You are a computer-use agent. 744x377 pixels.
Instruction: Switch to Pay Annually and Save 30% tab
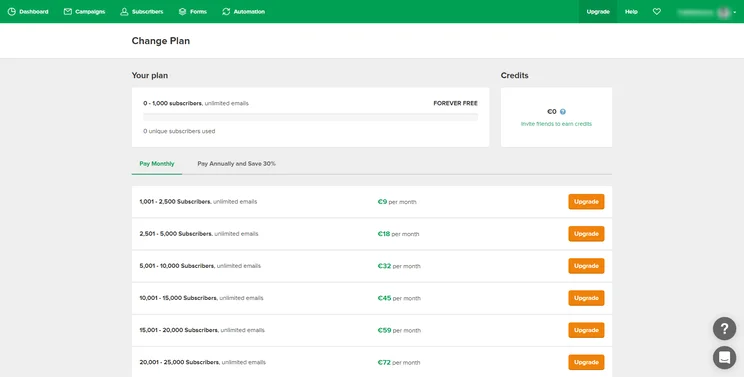click(236, 164)
